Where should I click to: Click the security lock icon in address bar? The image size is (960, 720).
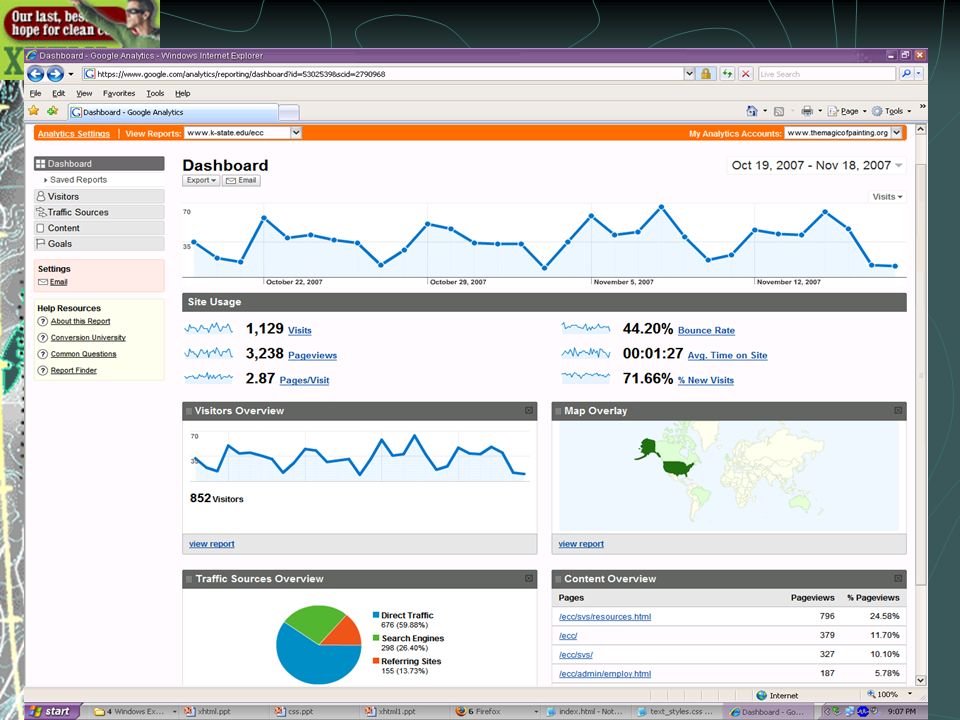[x=706, y=74]
